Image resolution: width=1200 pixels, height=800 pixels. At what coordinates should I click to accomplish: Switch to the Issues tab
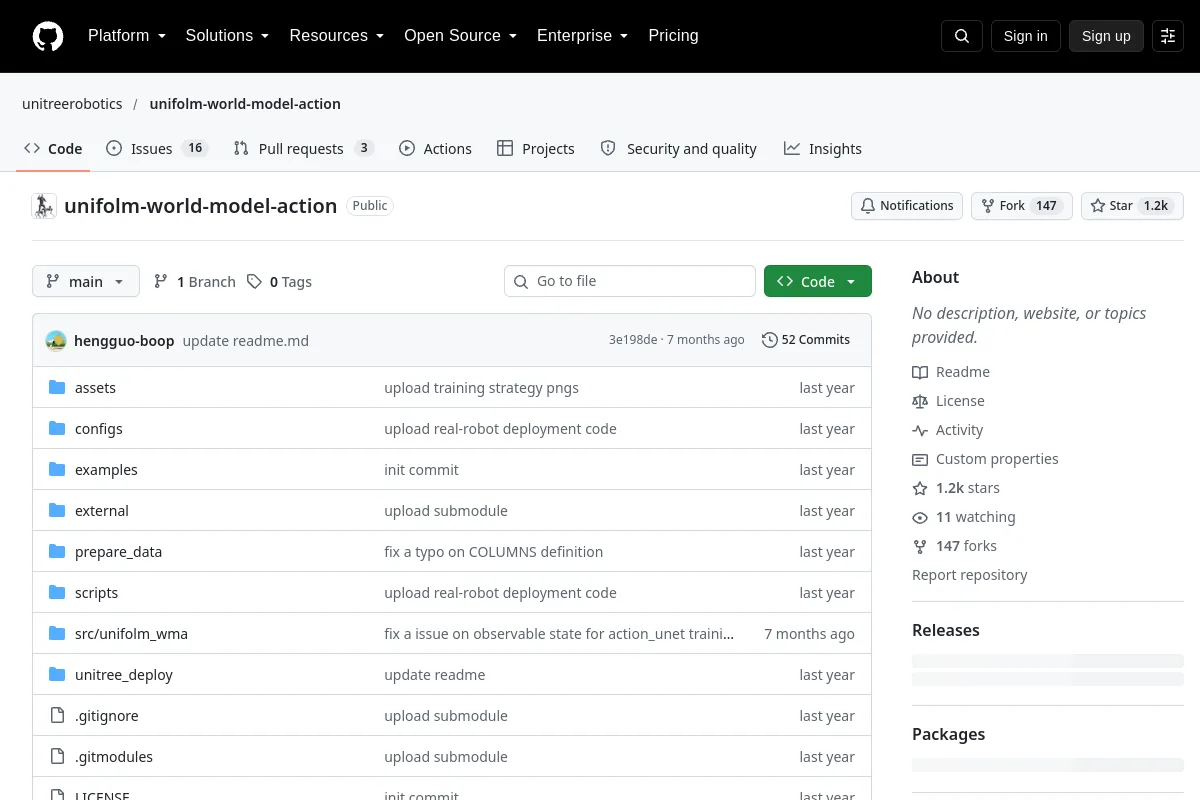[x=156, y=149]
